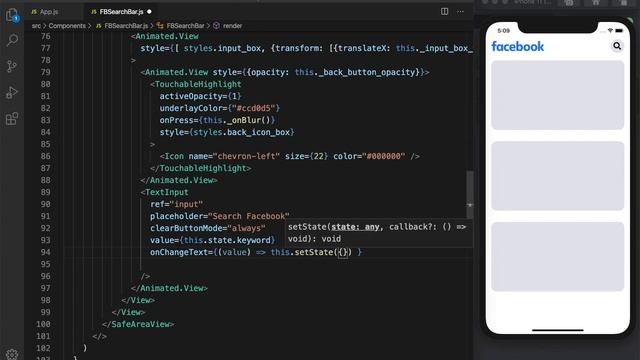The width and height of the screenshot is (640, 360).
Task: Click the onChangeText attribute on line 94
Action: point(179,252)
